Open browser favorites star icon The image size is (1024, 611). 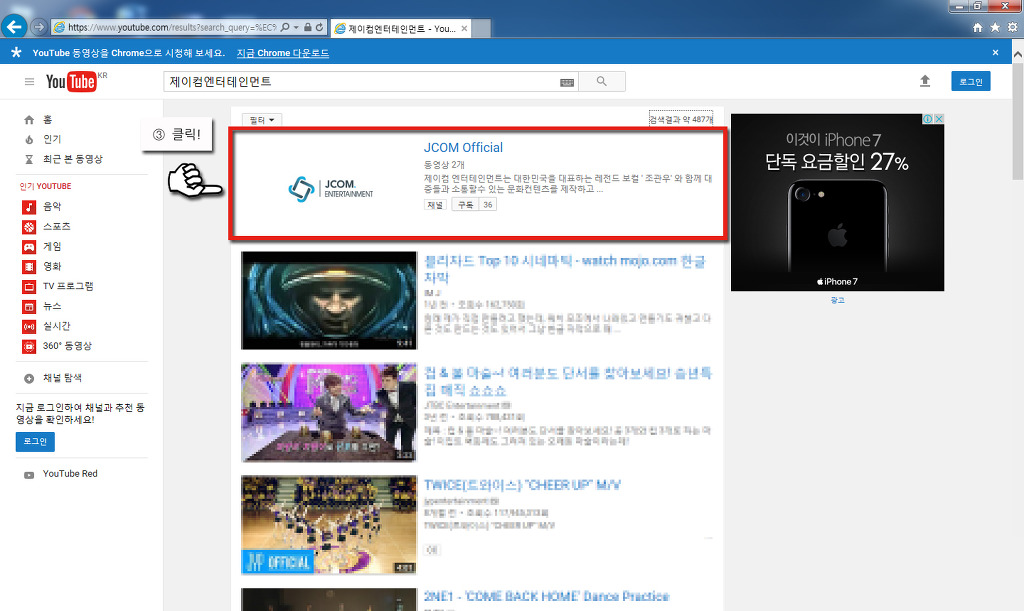(x=995, y=27)
